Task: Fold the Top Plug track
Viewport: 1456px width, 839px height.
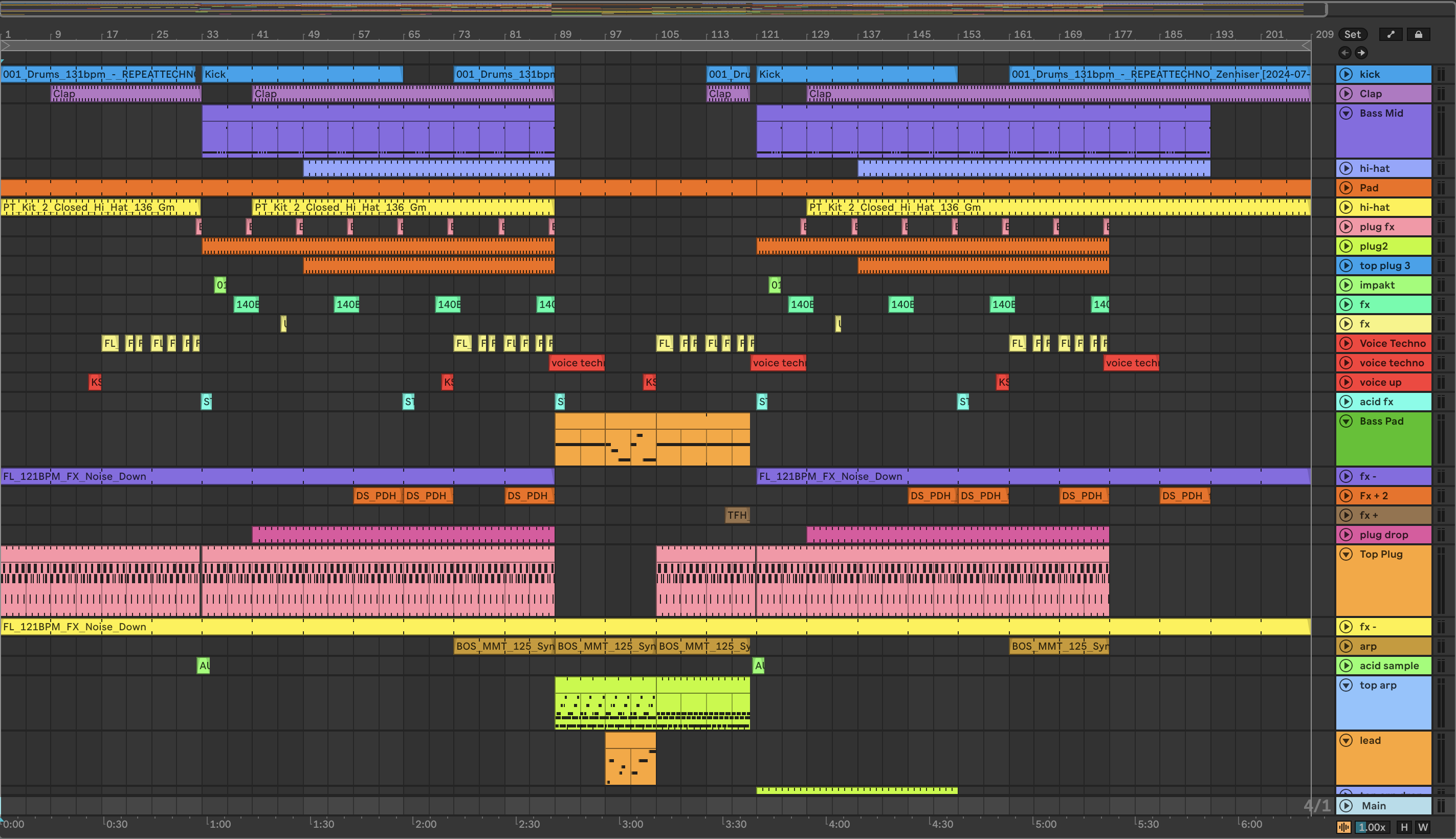Action: coord(1346,555)
